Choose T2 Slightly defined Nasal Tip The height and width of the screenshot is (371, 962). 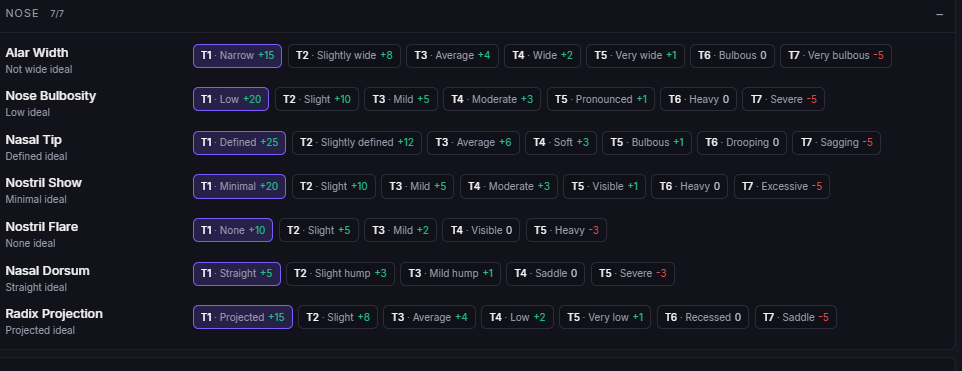pos(357,143)
